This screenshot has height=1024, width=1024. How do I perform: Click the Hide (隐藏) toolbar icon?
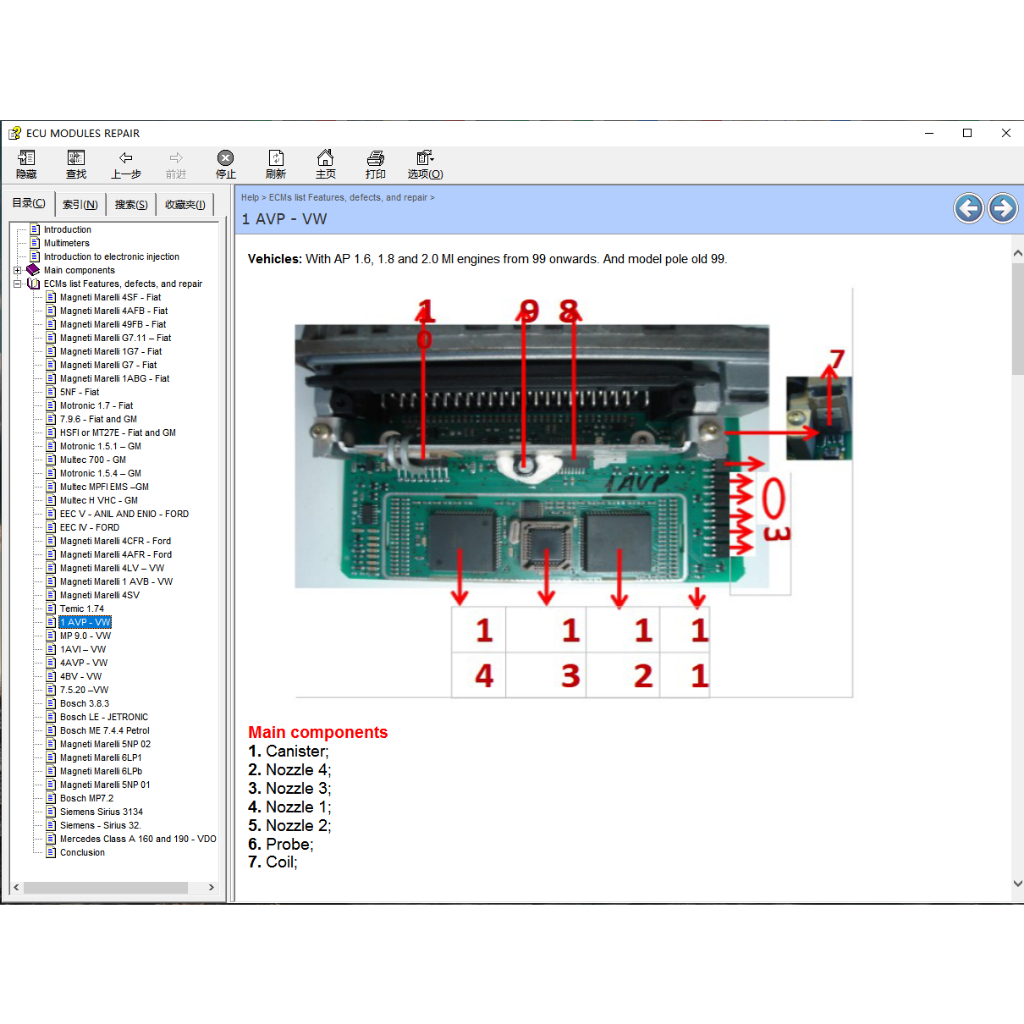(26, 164)
